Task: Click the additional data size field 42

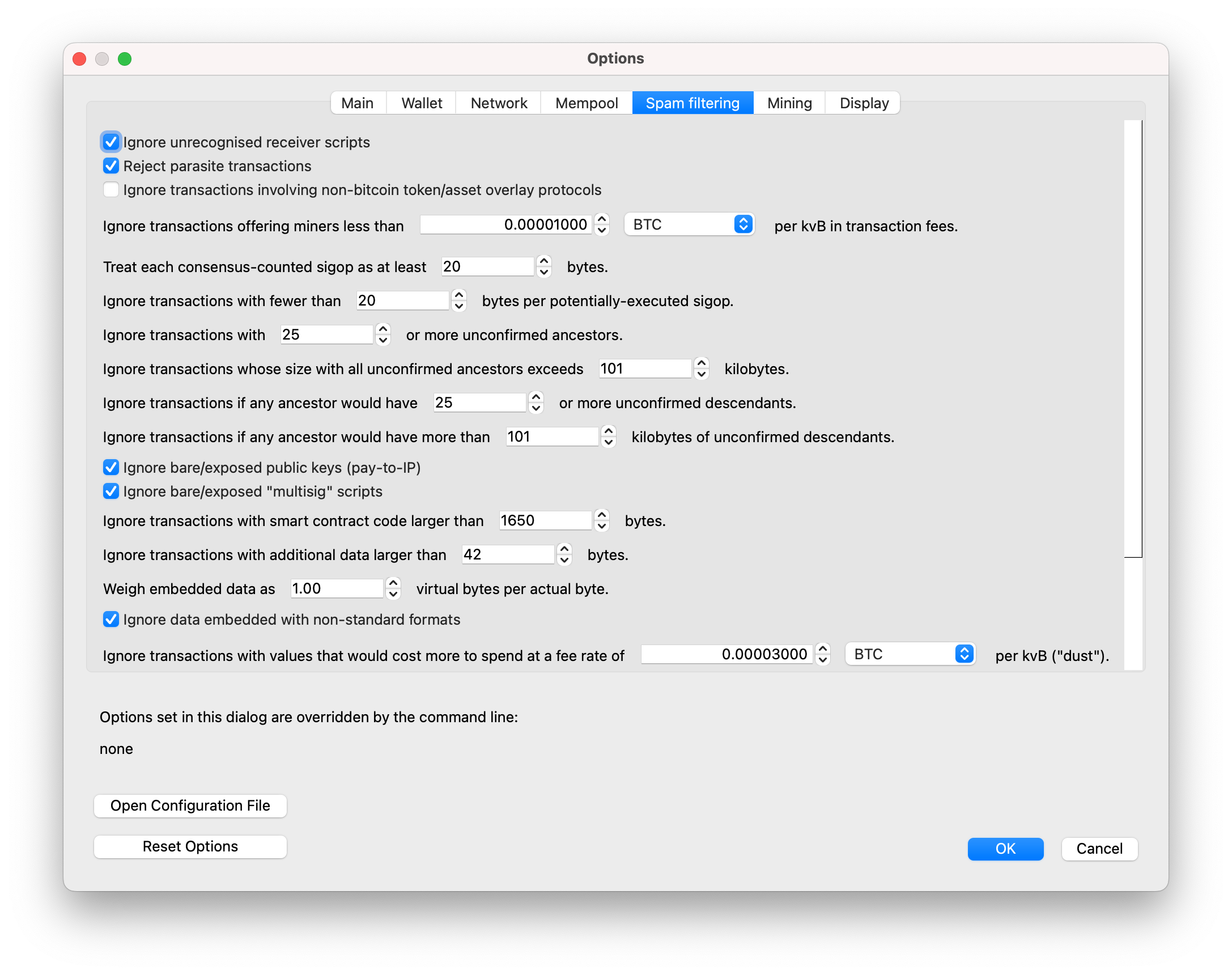Action: pos(508,554)
